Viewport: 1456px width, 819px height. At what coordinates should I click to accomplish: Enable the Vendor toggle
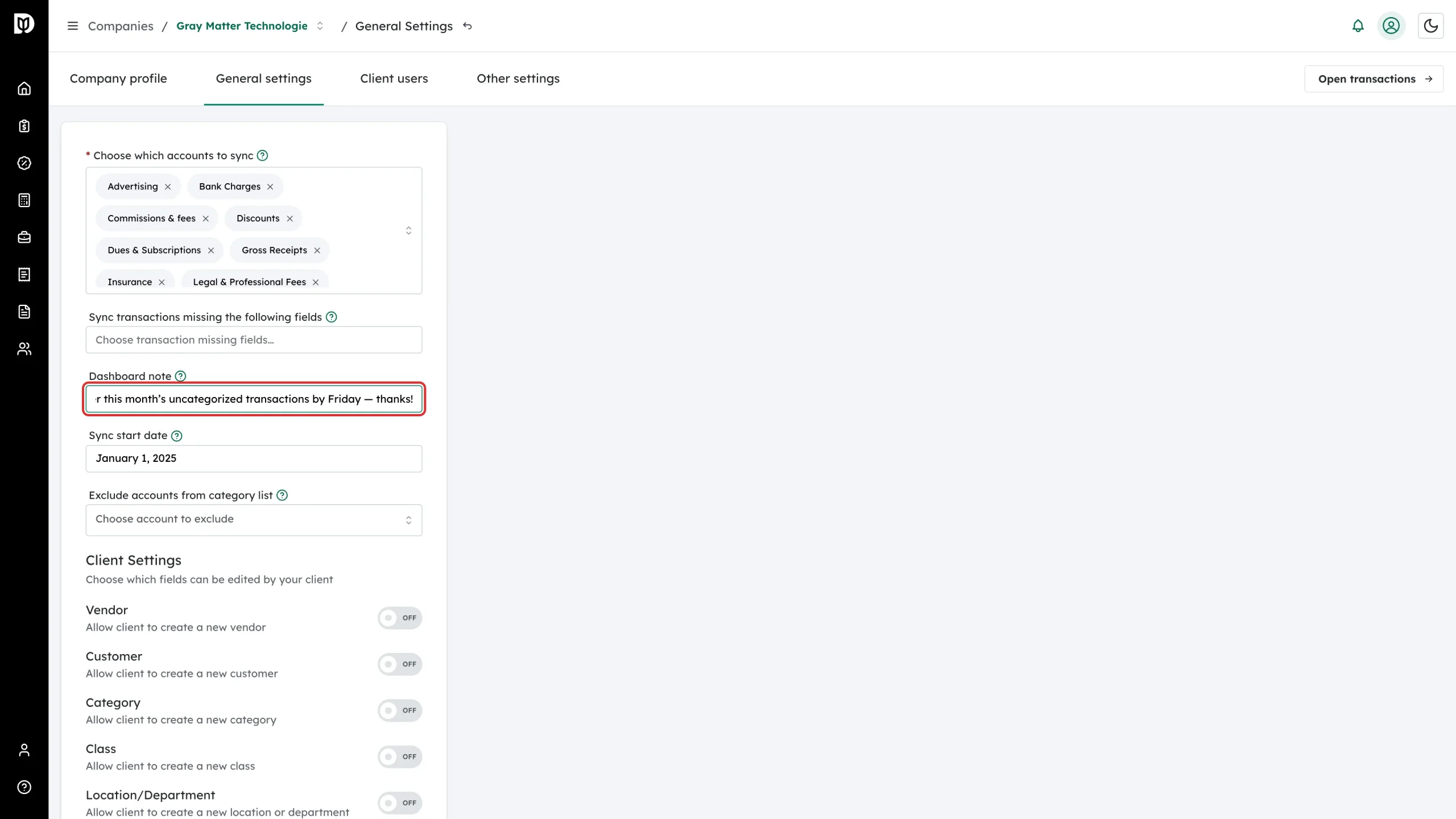400,618
